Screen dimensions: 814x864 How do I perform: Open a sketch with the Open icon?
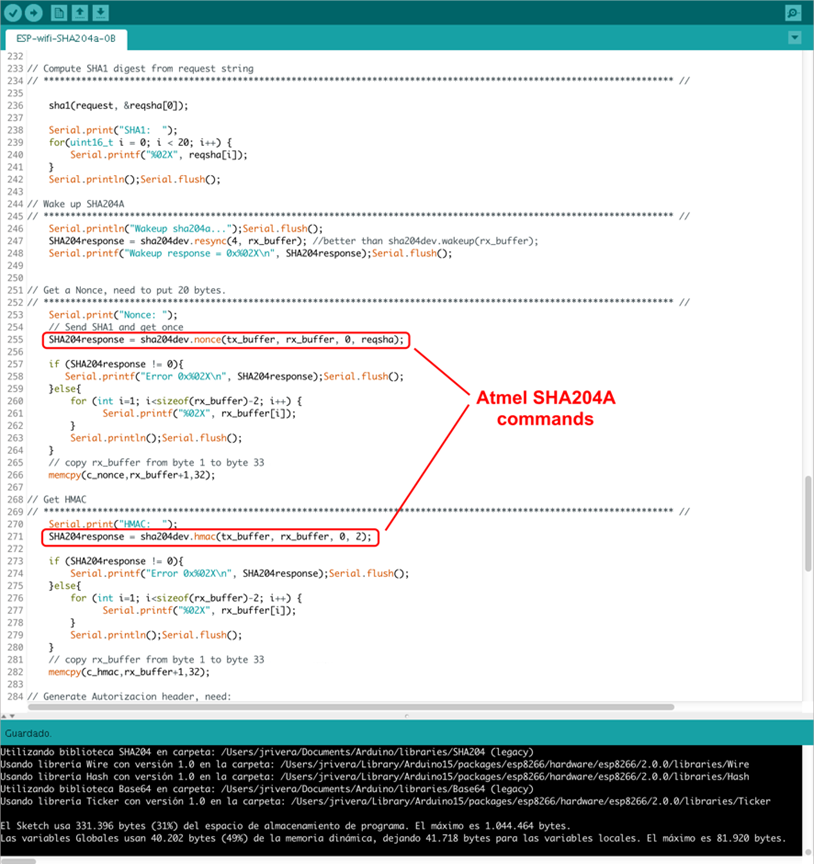pos(80,13)
